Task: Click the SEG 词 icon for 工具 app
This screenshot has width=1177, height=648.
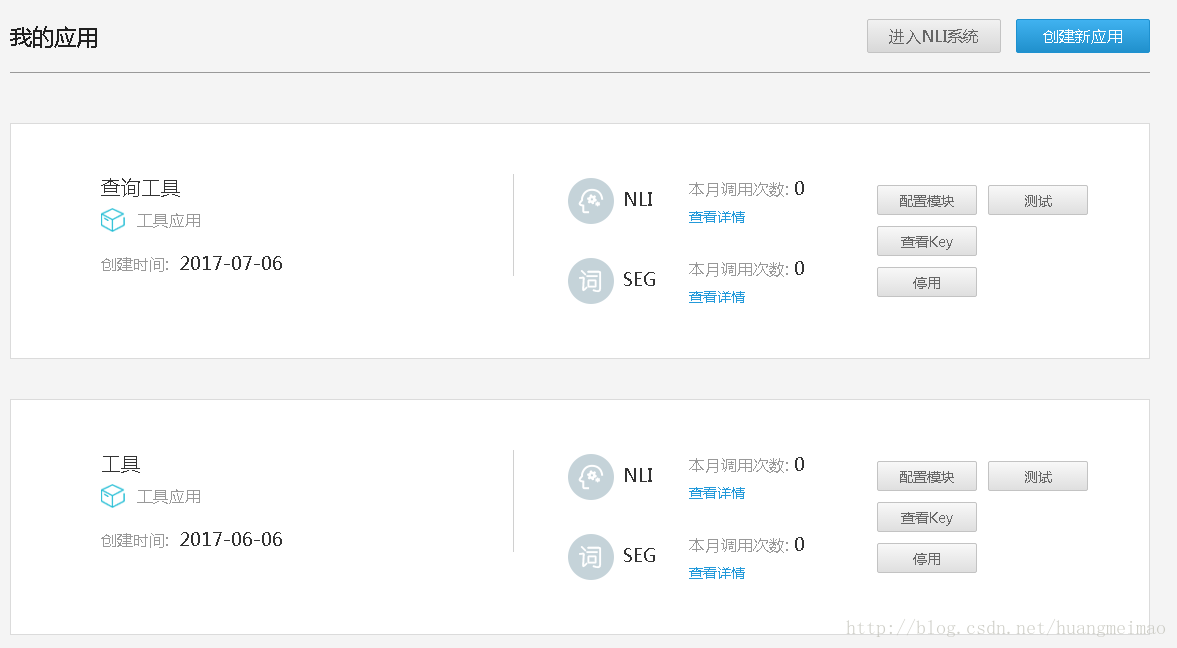Action: pos(591,556)
